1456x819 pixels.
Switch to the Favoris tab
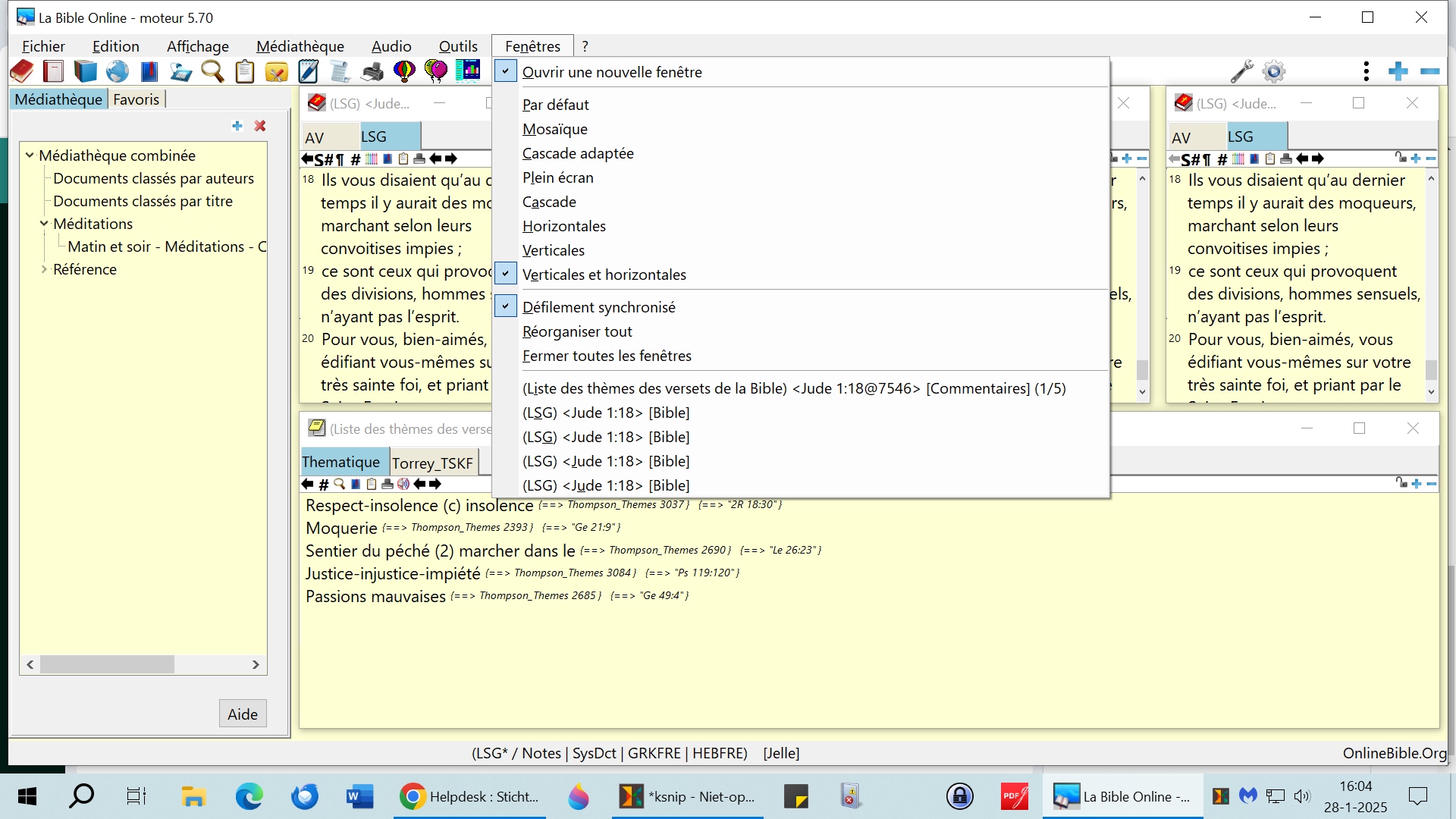coord(136,99)
